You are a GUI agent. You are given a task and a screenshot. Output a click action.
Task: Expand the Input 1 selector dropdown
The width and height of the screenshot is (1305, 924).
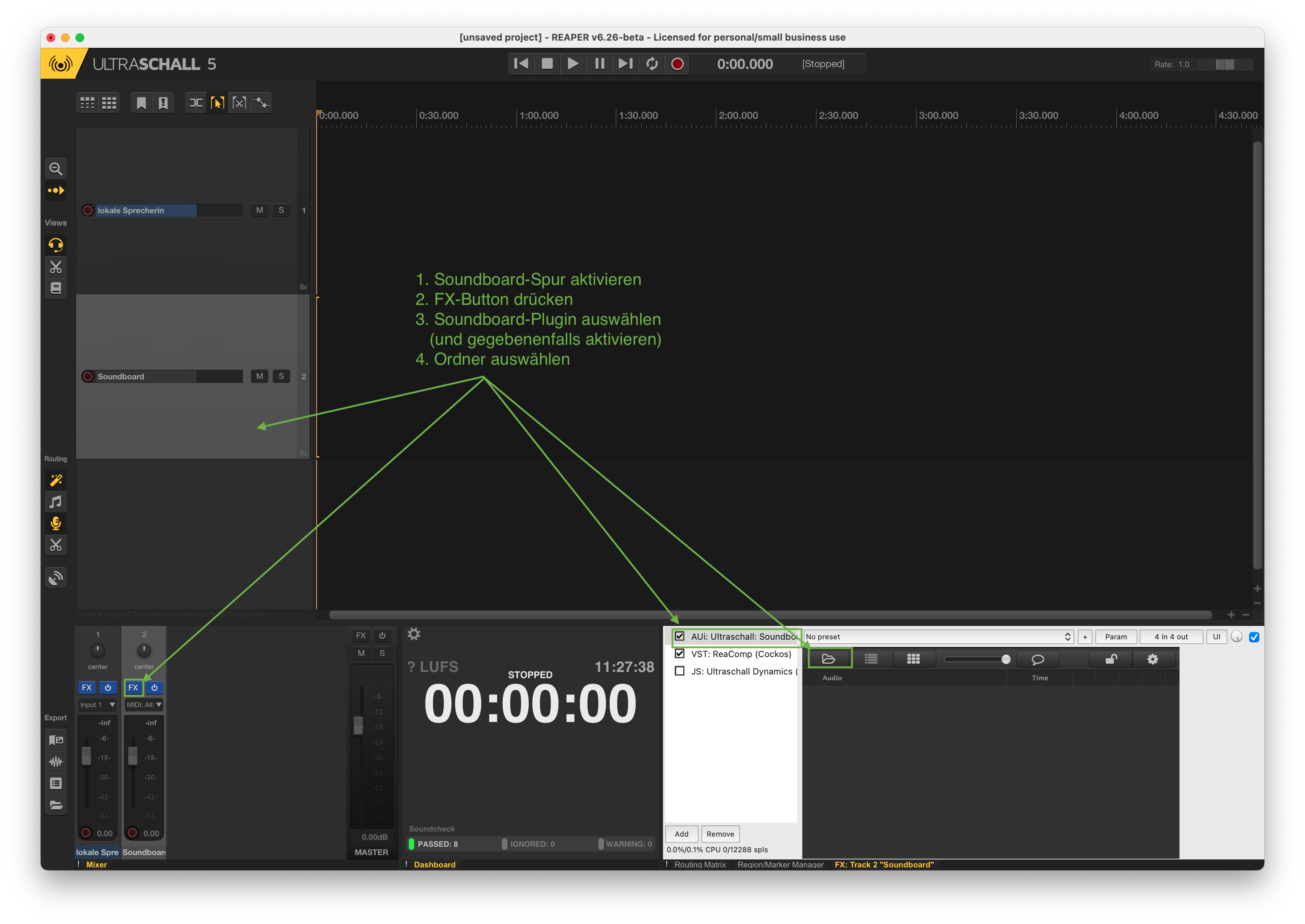click(x=97, y=704)
